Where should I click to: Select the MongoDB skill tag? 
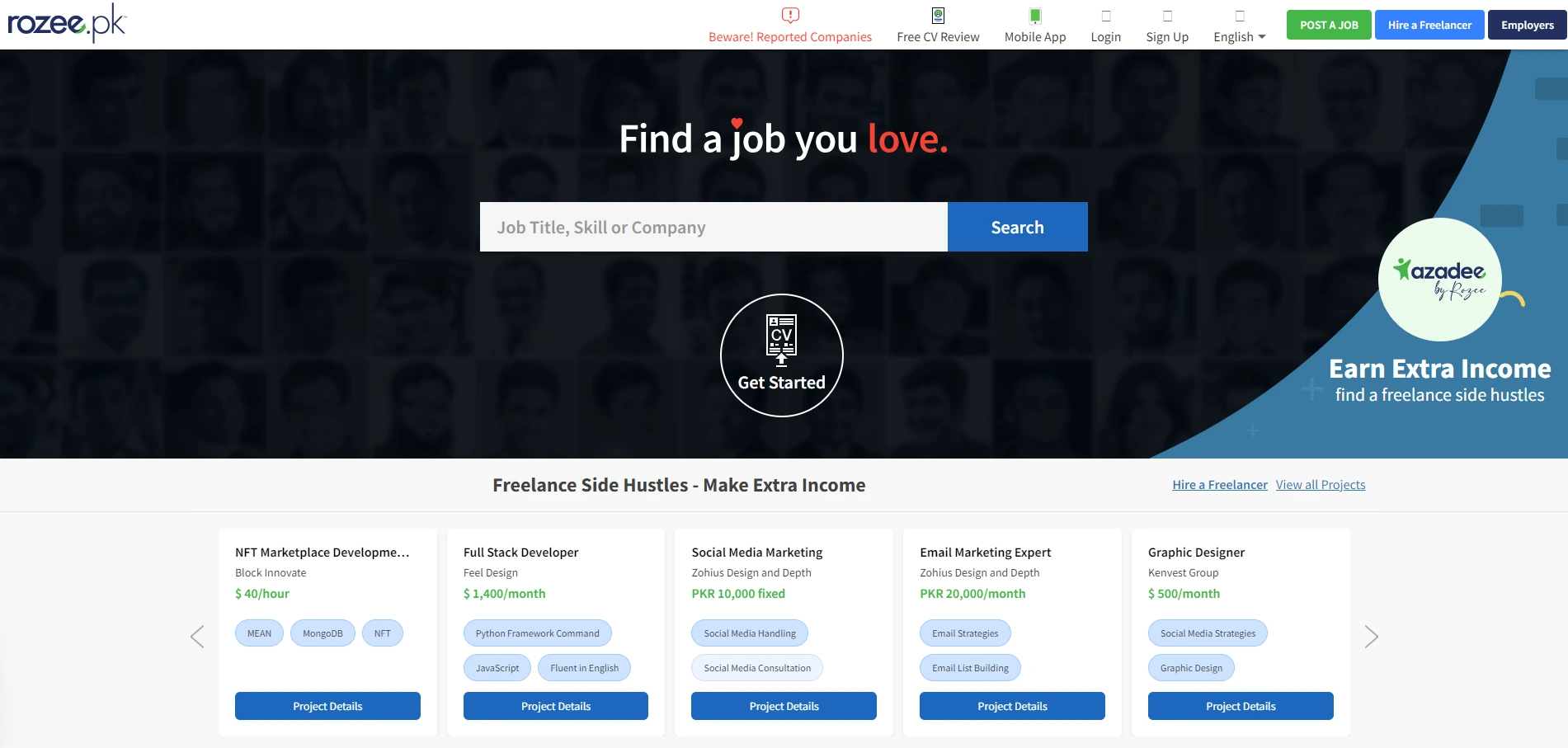pyautogui.click(x=323, y=633)
